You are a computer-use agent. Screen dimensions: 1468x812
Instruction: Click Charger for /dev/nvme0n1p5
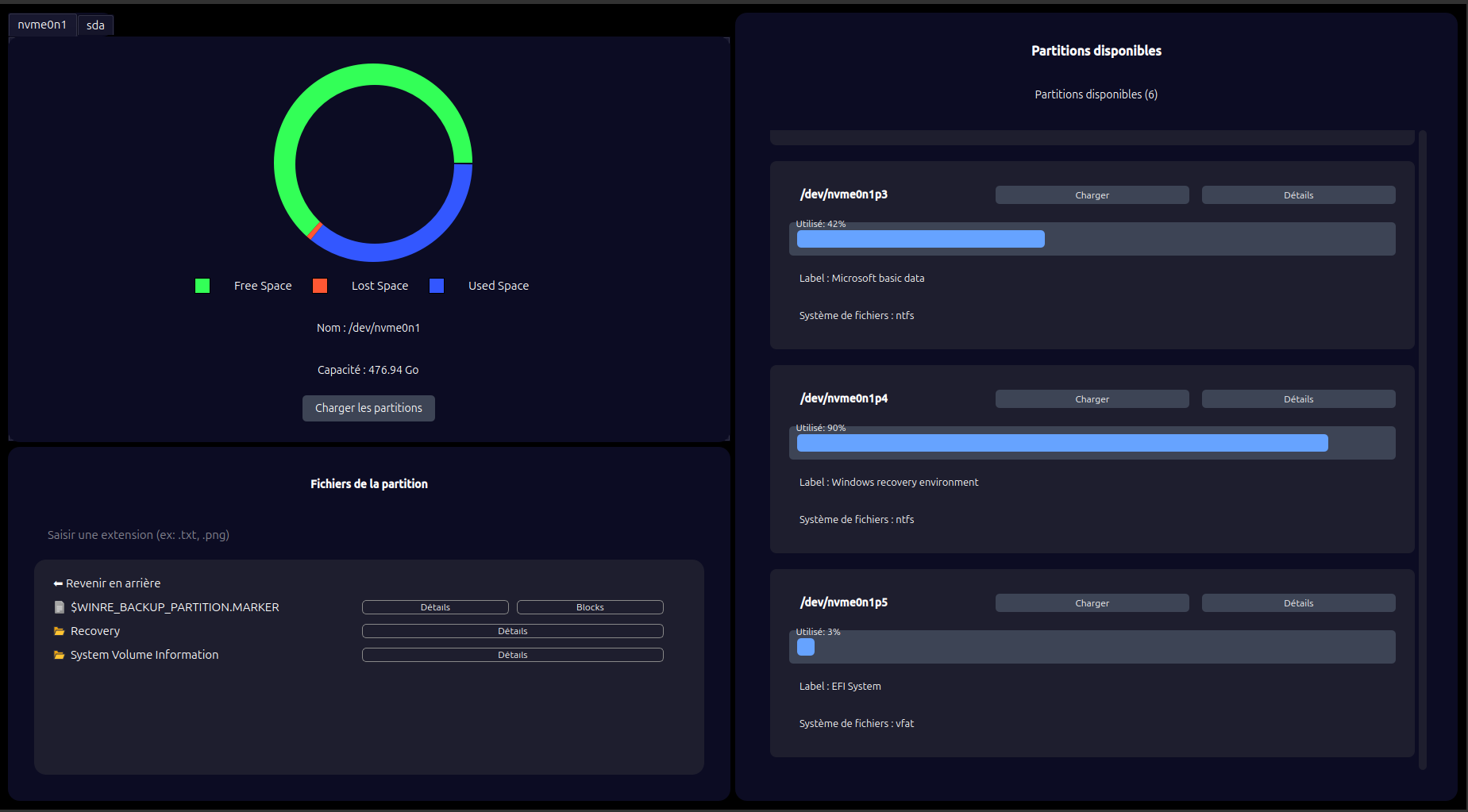coord(1092,603)
